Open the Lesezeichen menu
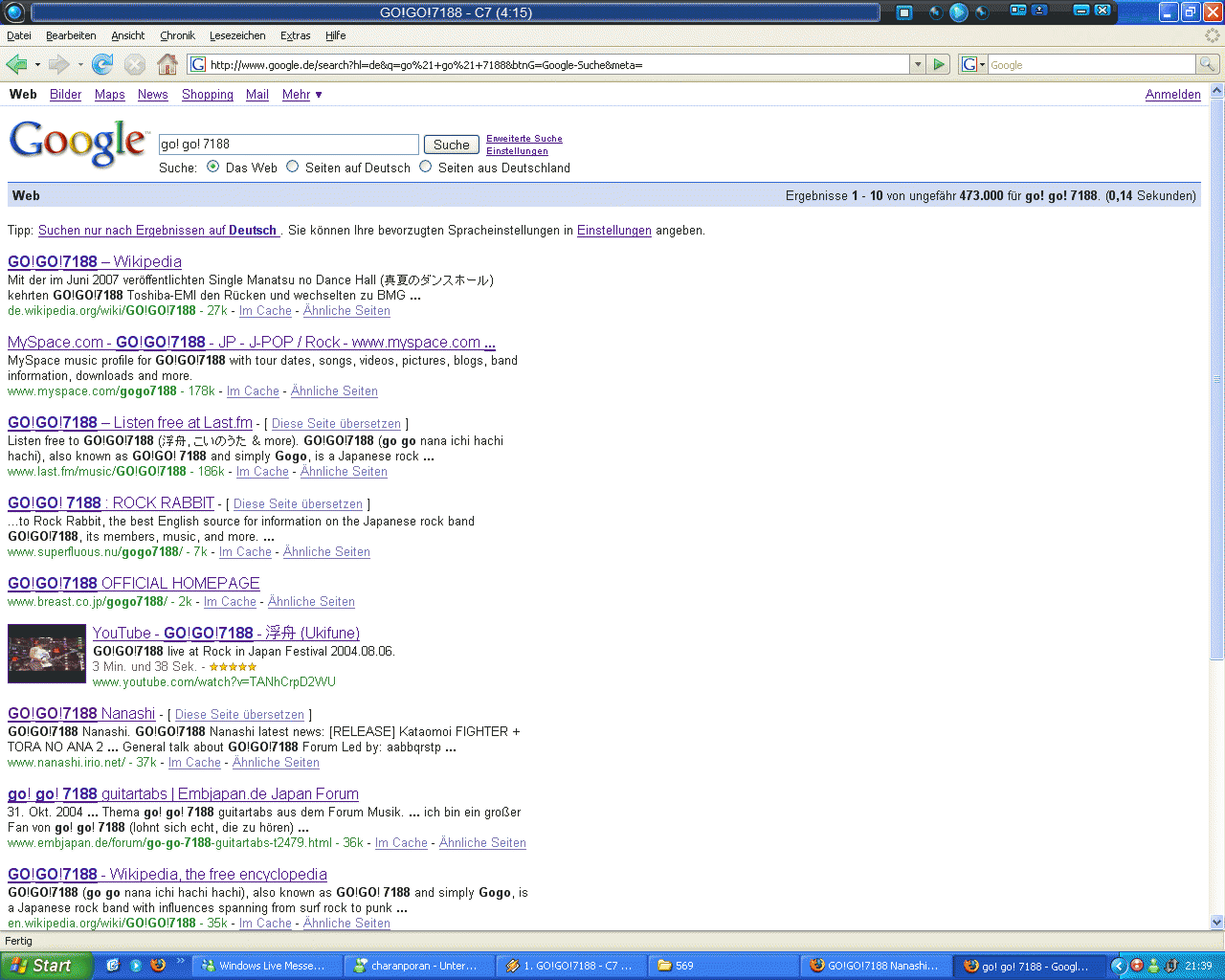 pyautogui.click(x=237, y=35)
